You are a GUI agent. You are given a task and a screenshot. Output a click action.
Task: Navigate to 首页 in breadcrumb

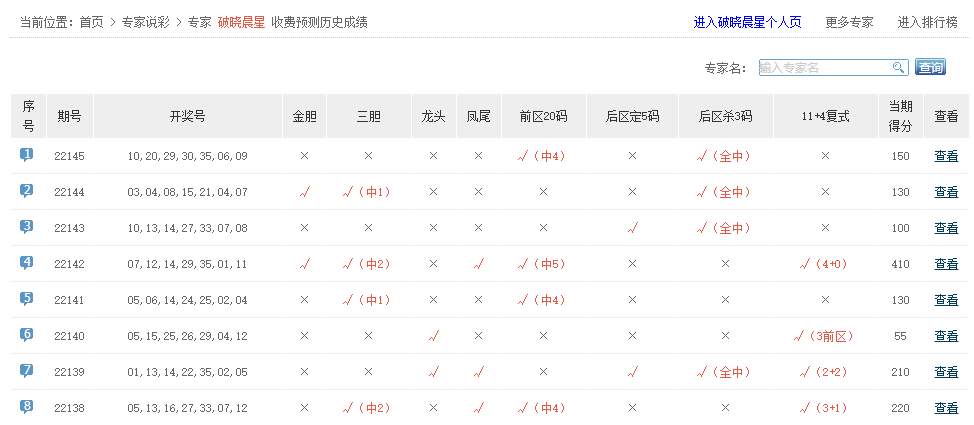coord(91,22)
